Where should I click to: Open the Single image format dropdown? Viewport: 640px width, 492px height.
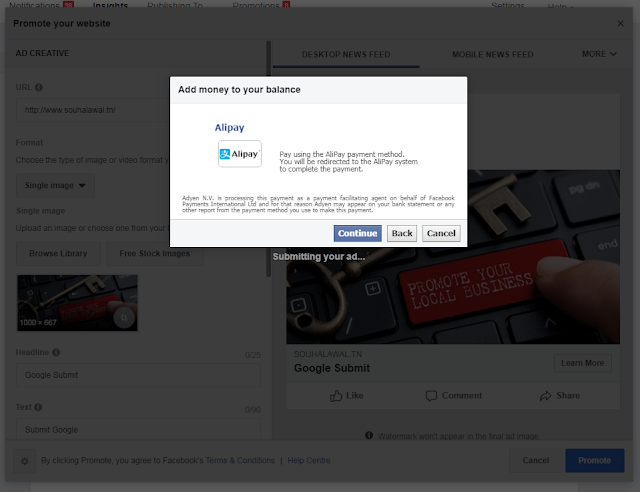coord(56,185)
